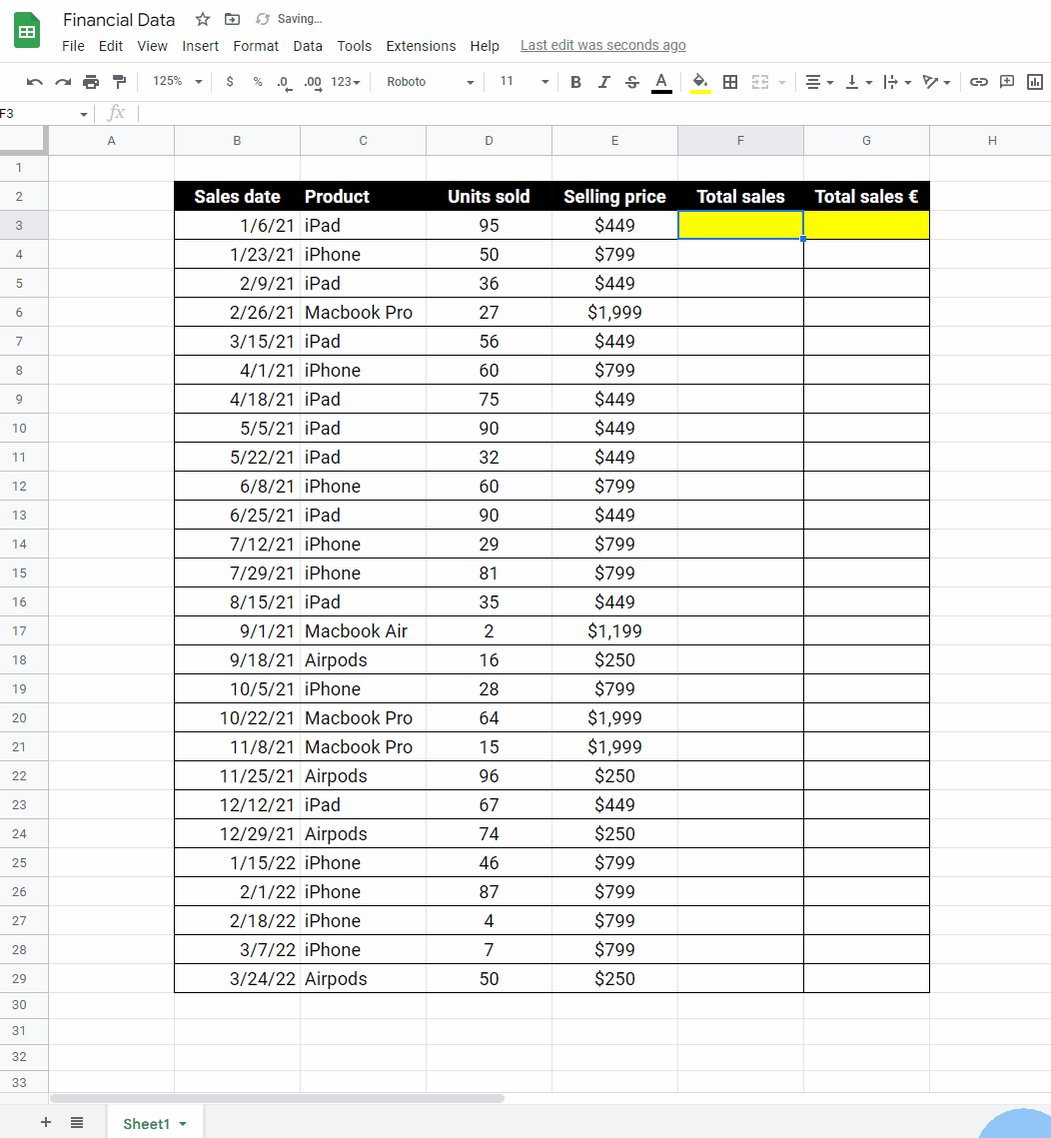This screenshot has width=1051, height=1138.
Task: Click the insert link icon
Action: coord(978,82)
